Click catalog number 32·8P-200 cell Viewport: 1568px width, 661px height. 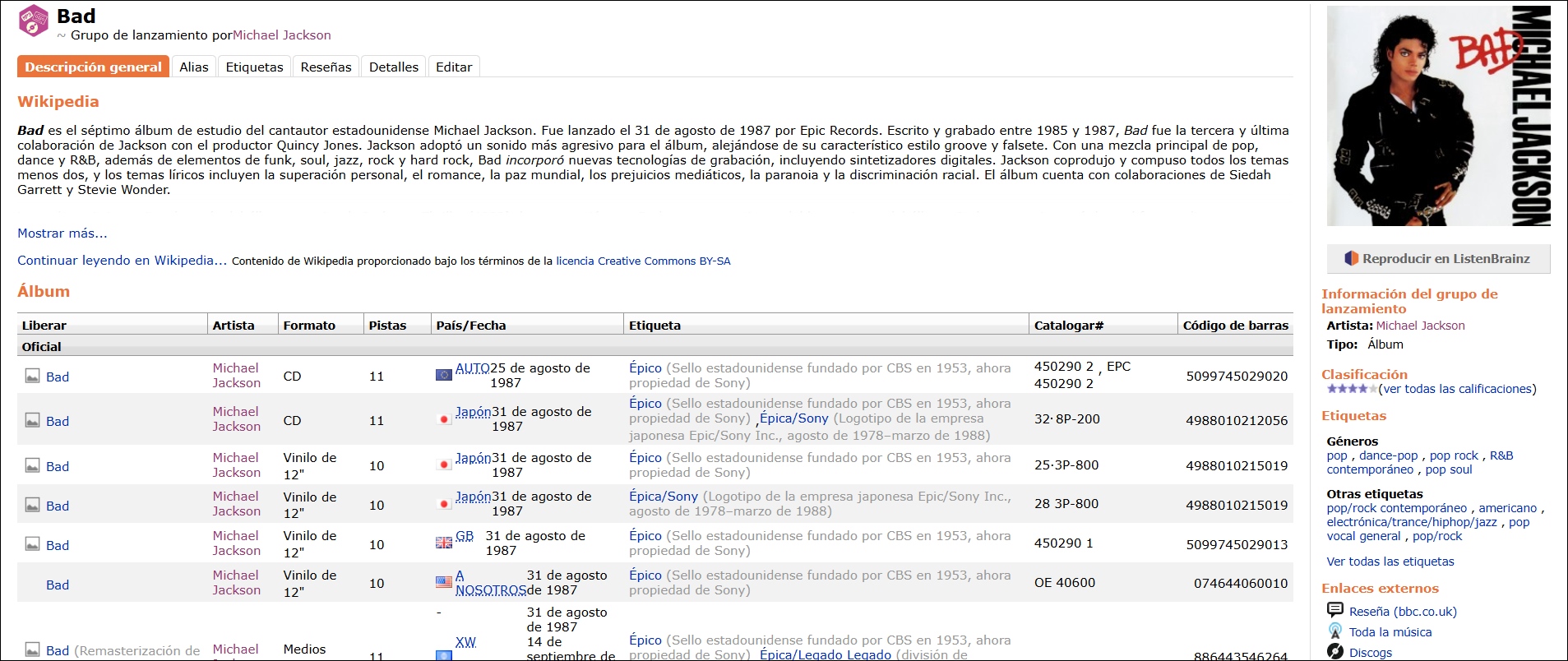(1066, 419)
